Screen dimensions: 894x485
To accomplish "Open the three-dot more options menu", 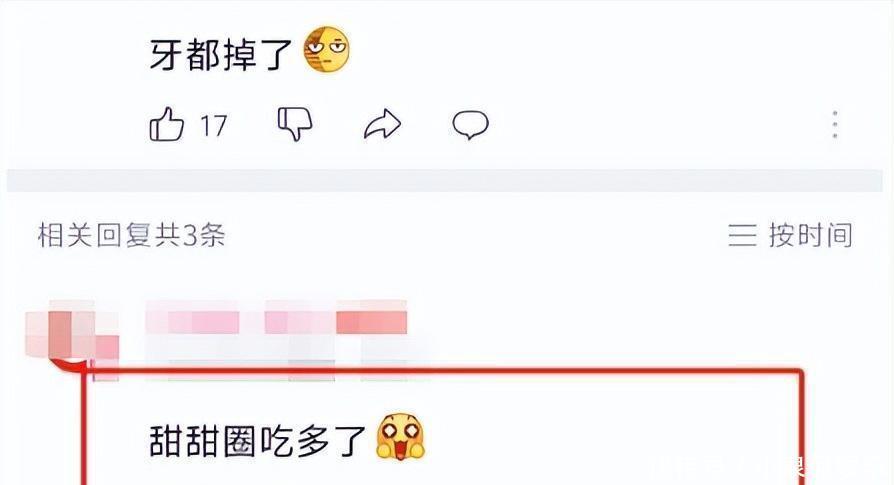I will pyautogui.click(x=835, y=124).
